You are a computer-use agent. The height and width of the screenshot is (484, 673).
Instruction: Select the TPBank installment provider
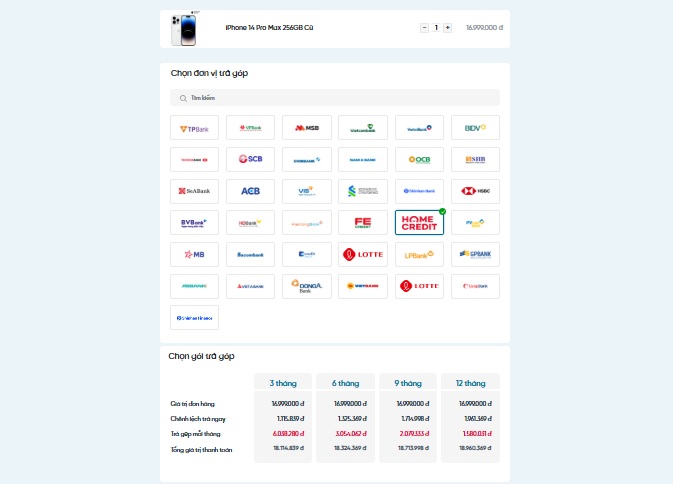[x=194, y=128]
